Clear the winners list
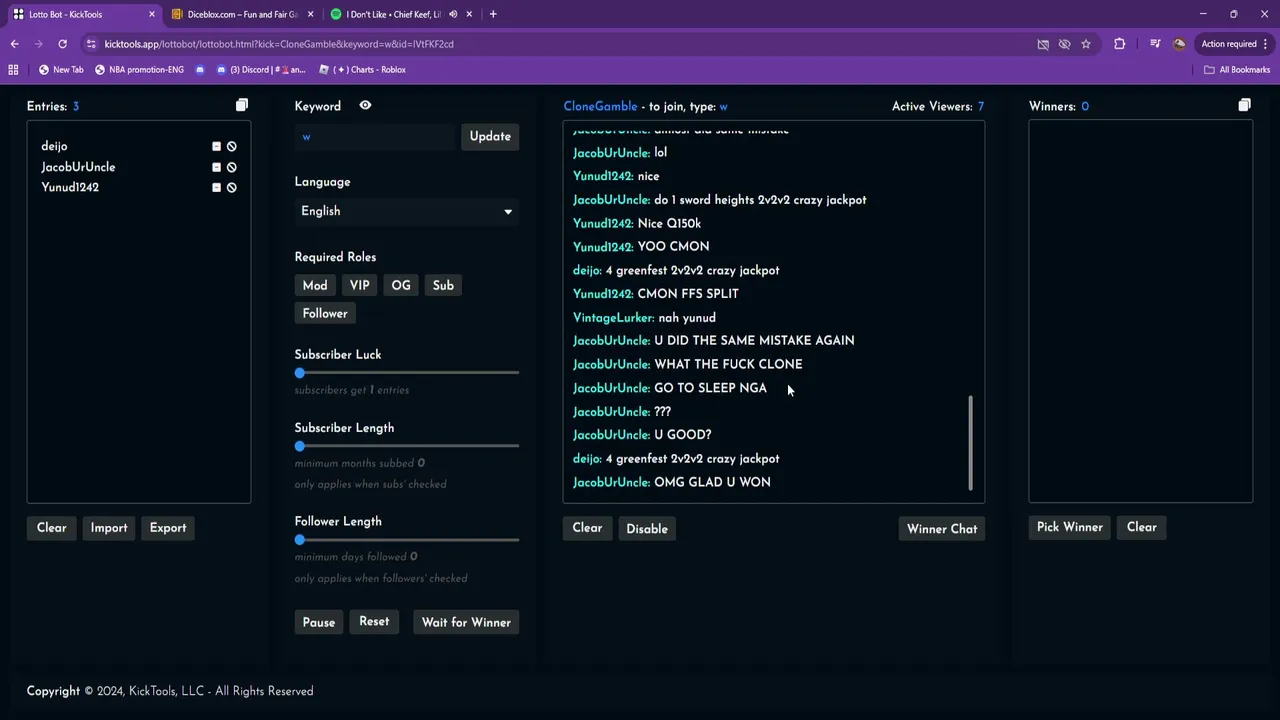The image size is (1280, 720). [x=1142, y=527]
